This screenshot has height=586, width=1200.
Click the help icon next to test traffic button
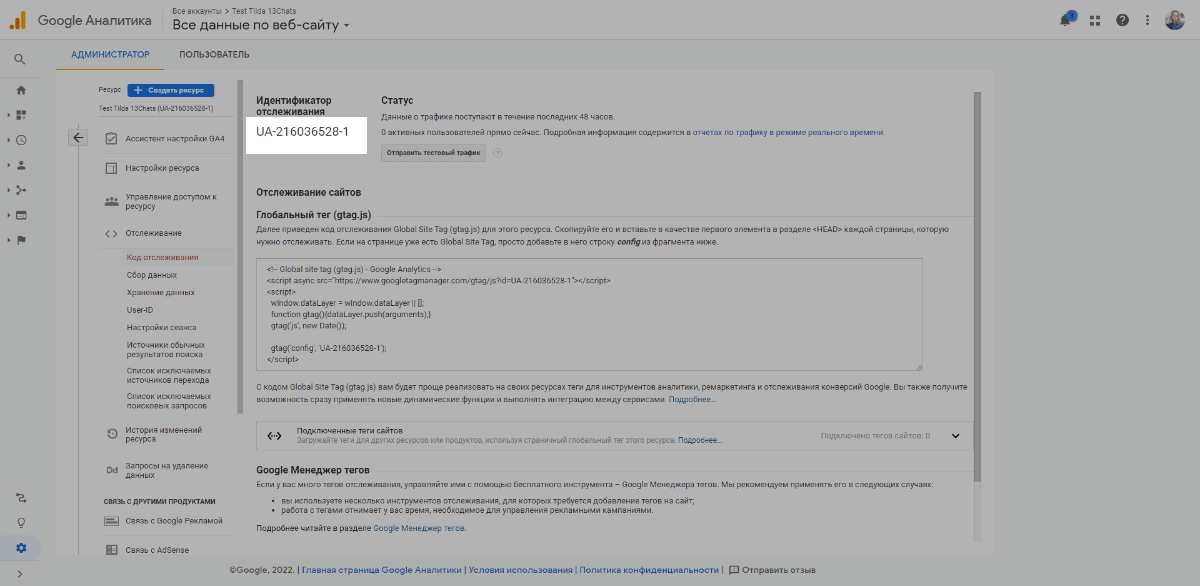click(497, 153)
